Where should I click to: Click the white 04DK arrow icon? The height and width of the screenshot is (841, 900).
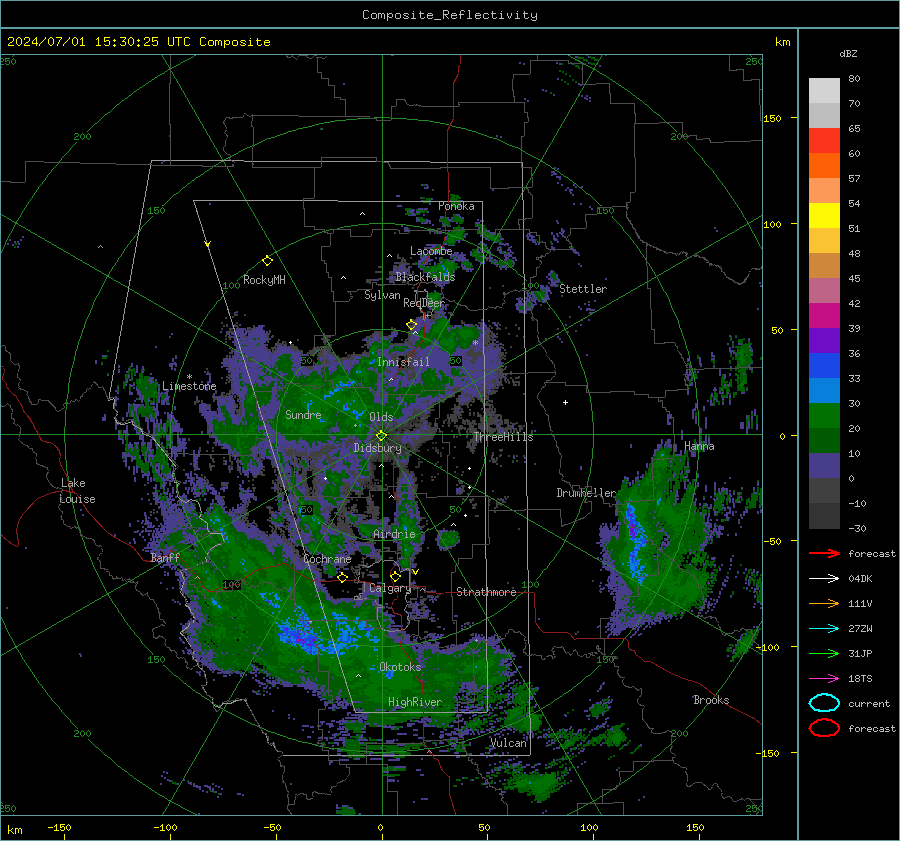(824, 579)
